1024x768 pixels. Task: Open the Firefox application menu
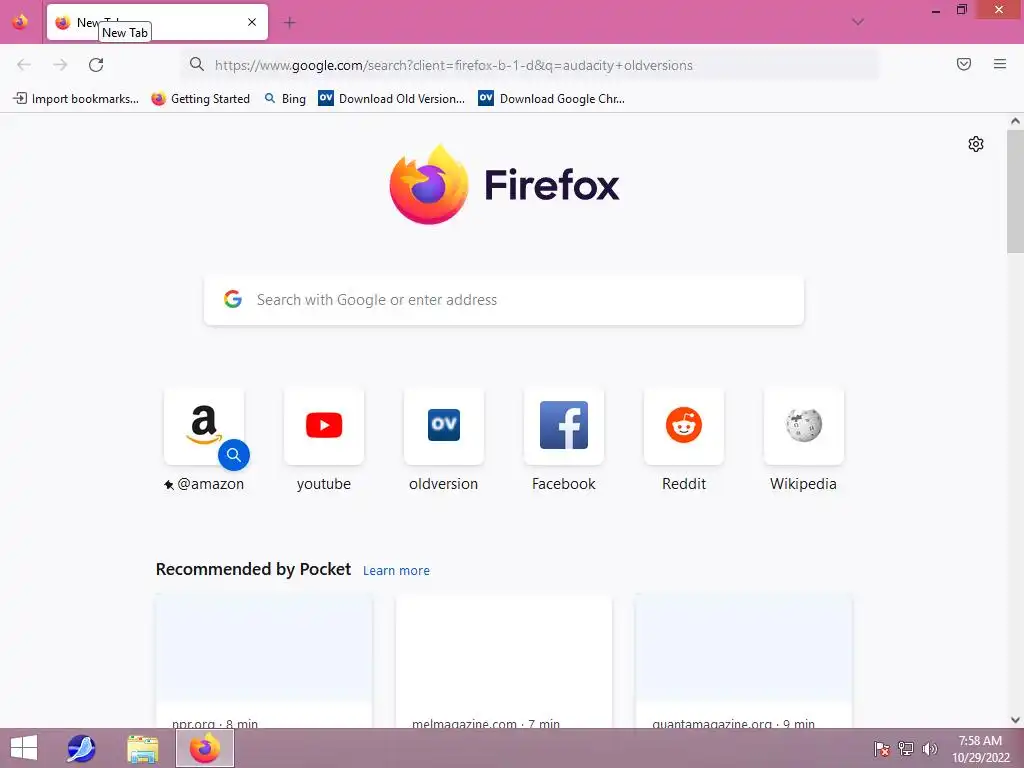point(1000,64)
